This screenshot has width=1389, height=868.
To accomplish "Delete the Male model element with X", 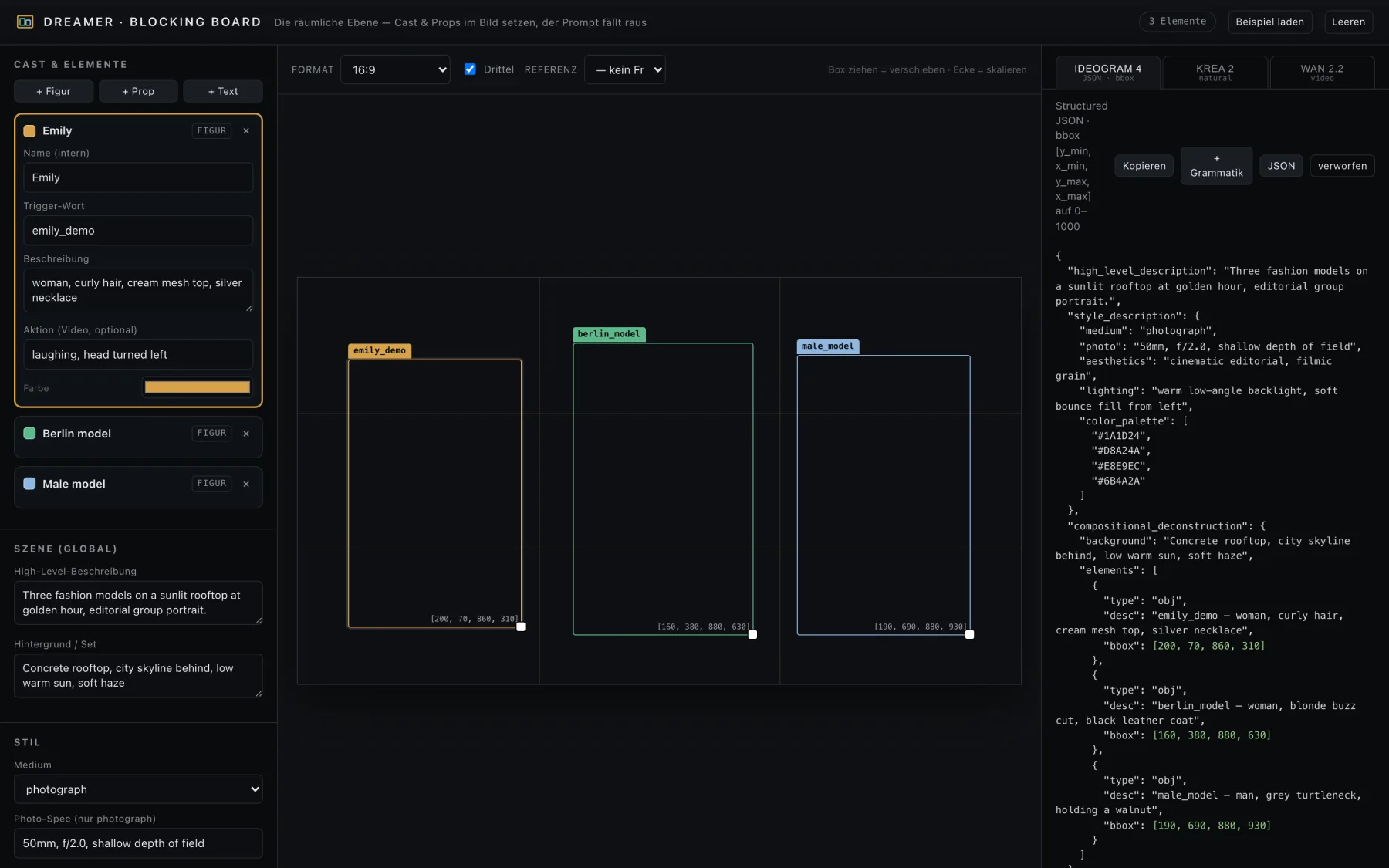I will coord(246,484).
